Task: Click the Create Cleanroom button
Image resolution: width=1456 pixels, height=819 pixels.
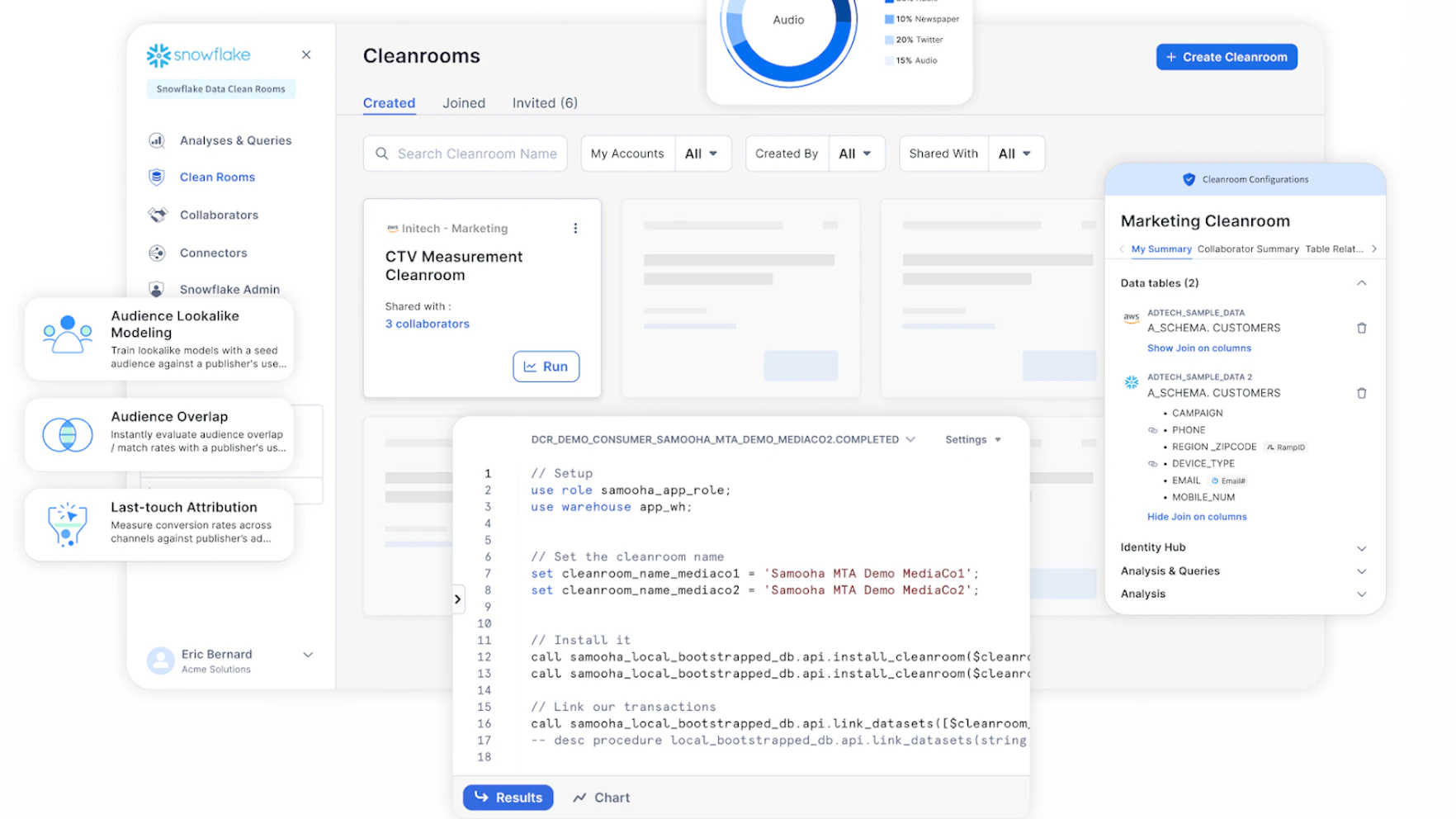Action: point(1227,57)
